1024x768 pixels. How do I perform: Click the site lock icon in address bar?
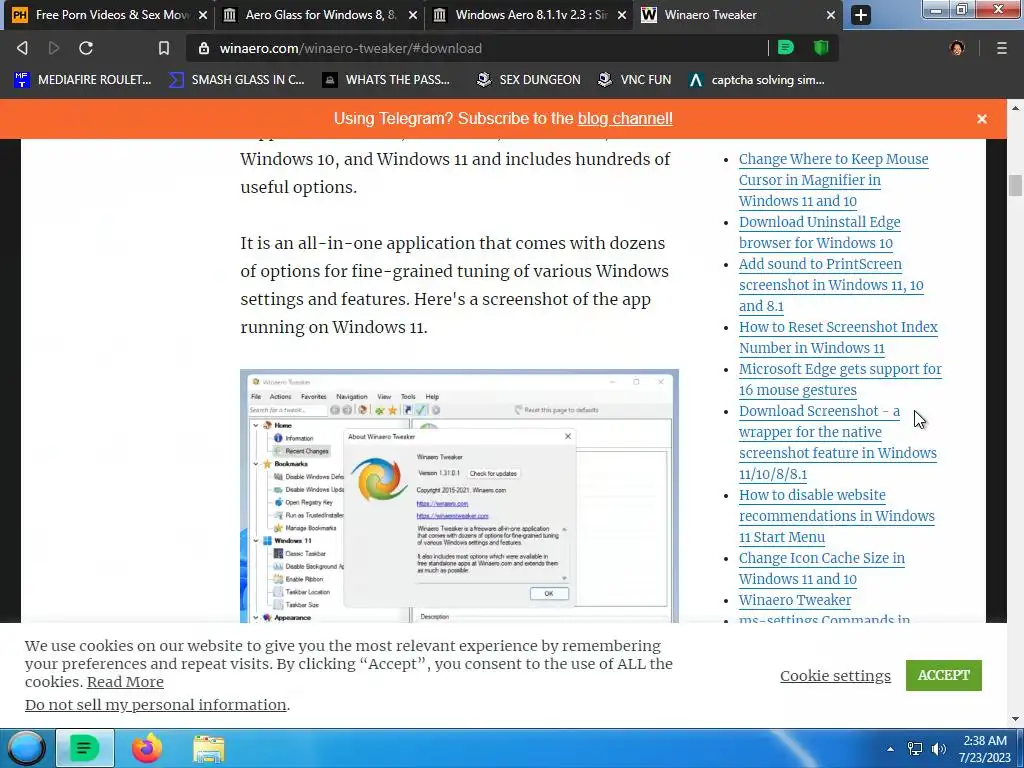[x=204, y=48]
